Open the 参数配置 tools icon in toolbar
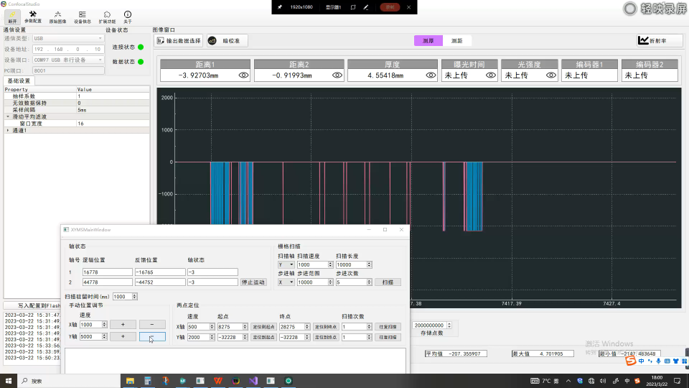This screenshot has height=388, width=689. pyautogui.click(x=33, y=17)
